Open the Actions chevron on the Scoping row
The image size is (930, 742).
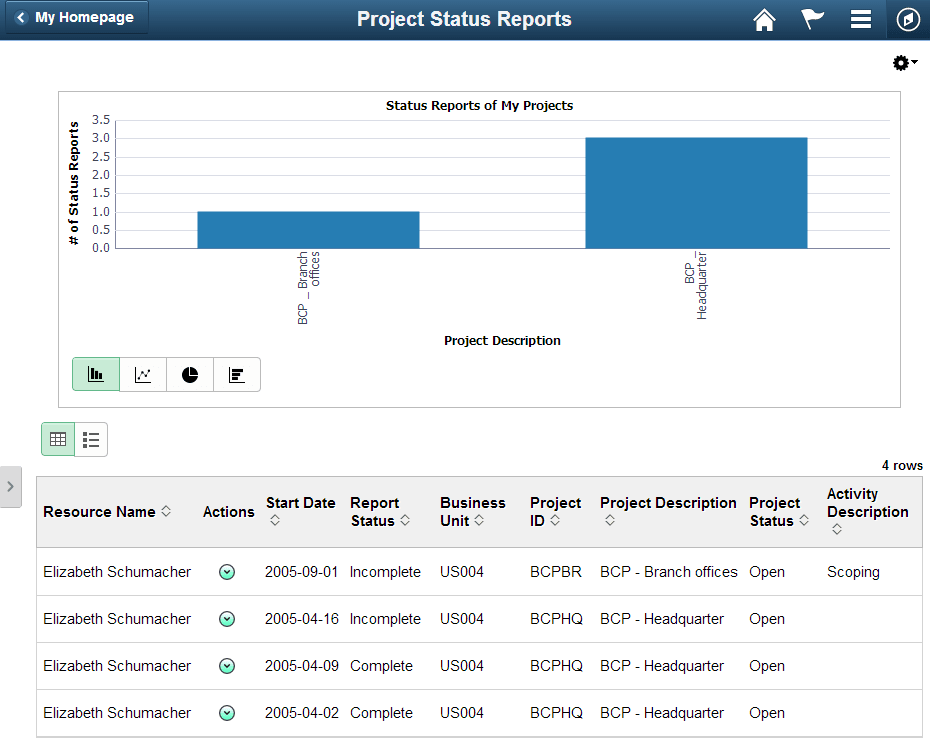[227, 572]
